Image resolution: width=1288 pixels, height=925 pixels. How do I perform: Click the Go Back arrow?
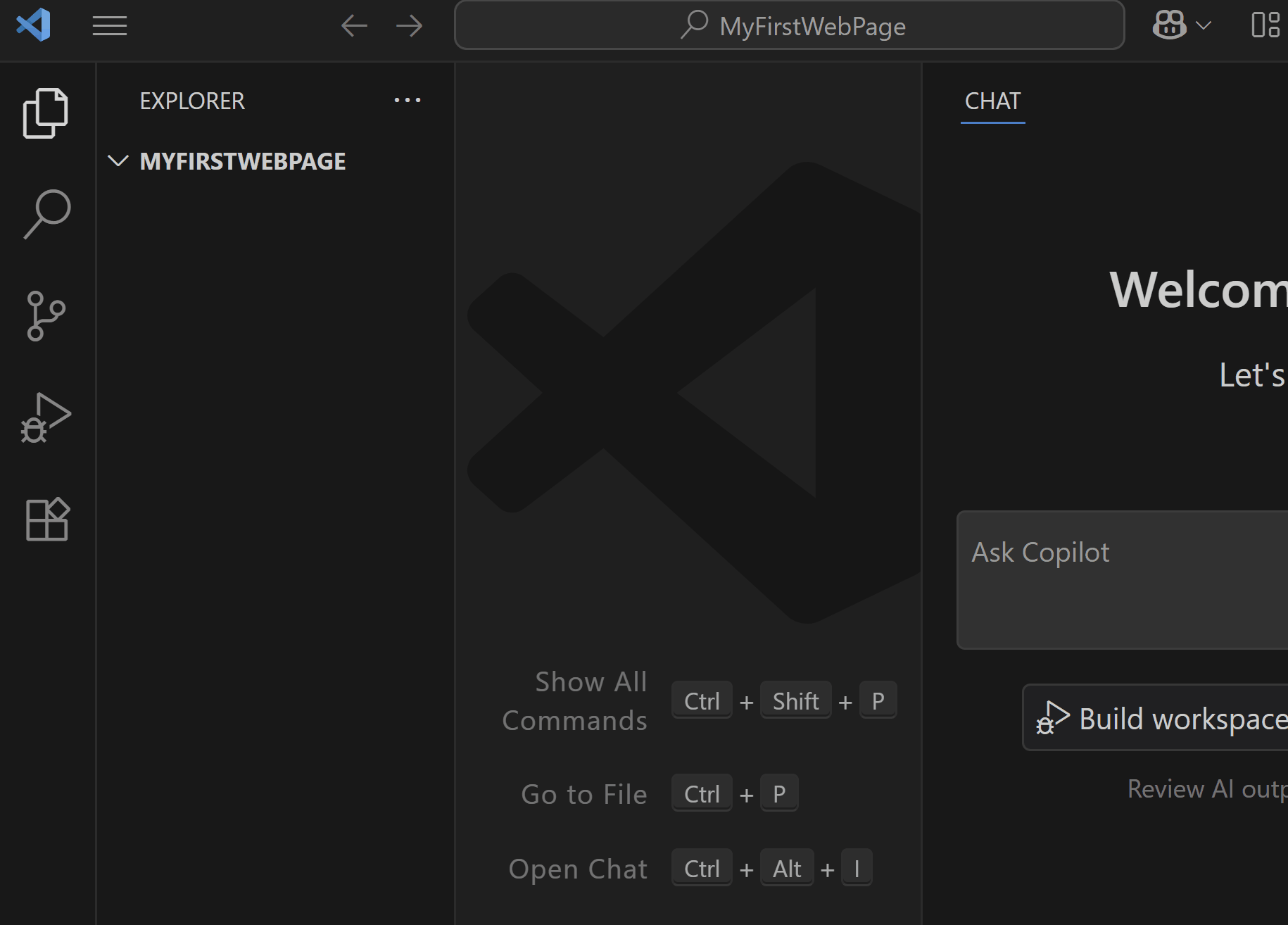pyautogui.click(x=355, y=25)
